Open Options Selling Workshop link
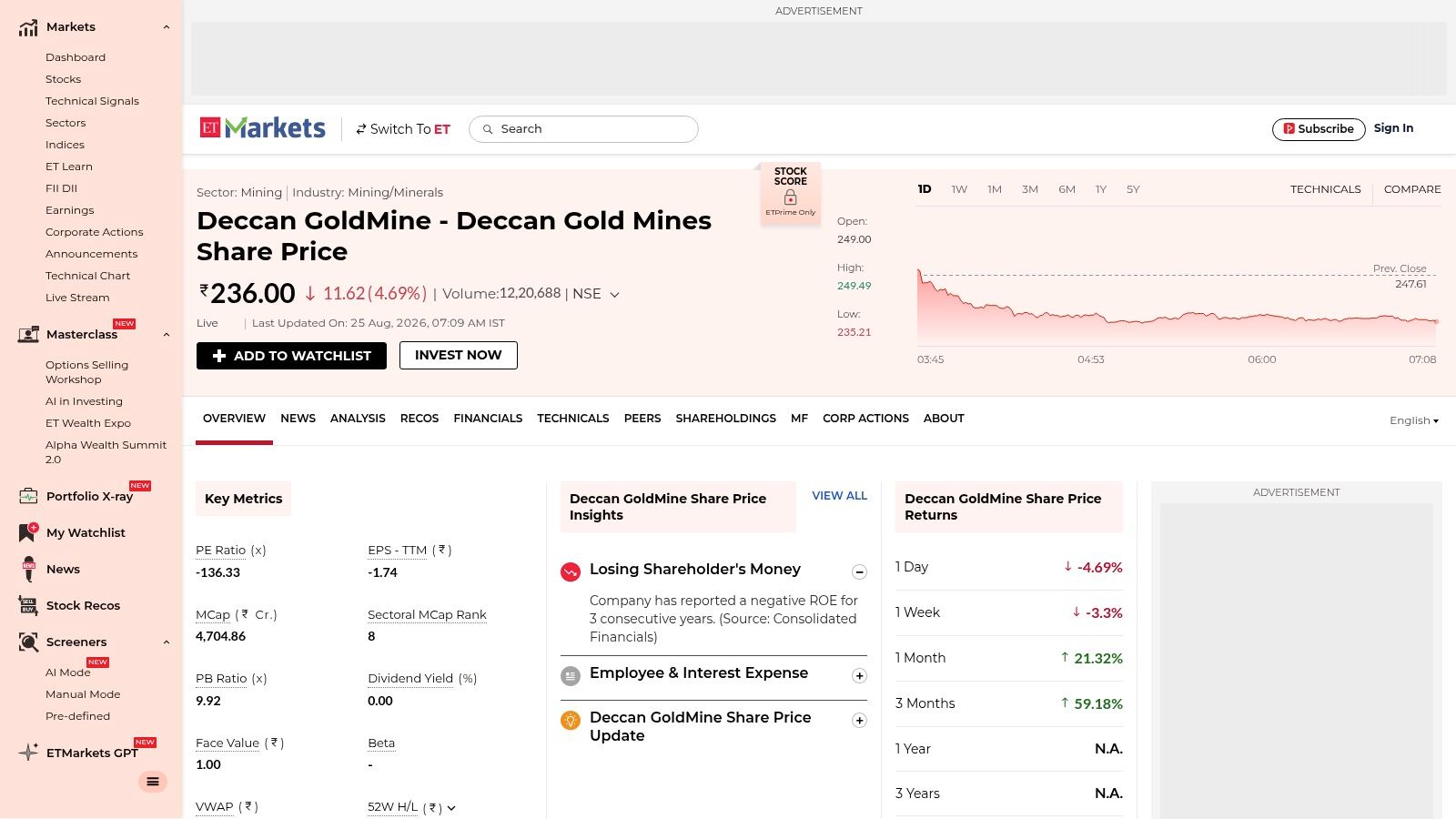1456x819 pixels. pos(86,372)
